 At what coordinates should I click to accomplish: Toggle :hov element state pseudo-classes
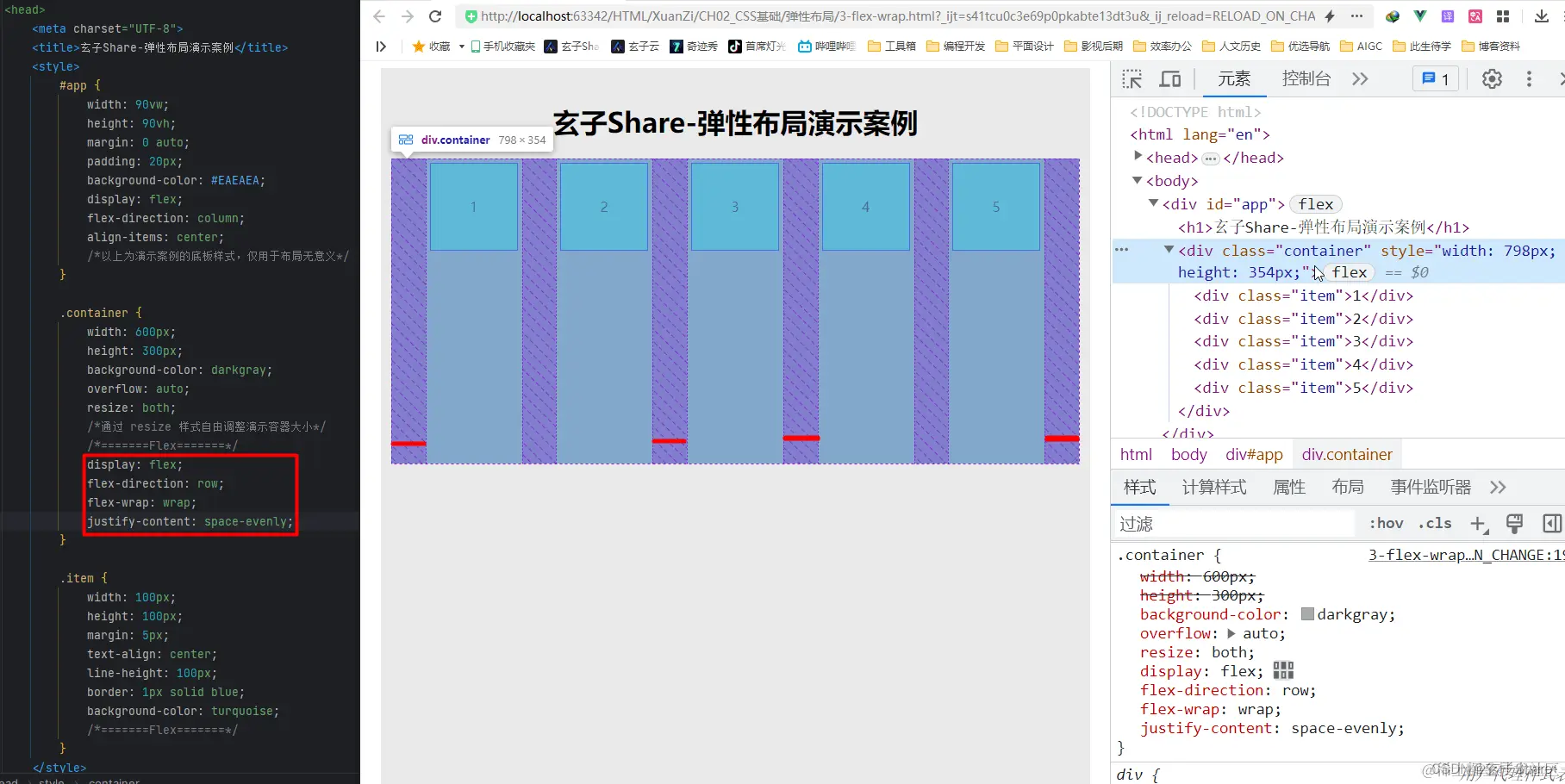coord(1384,523)
